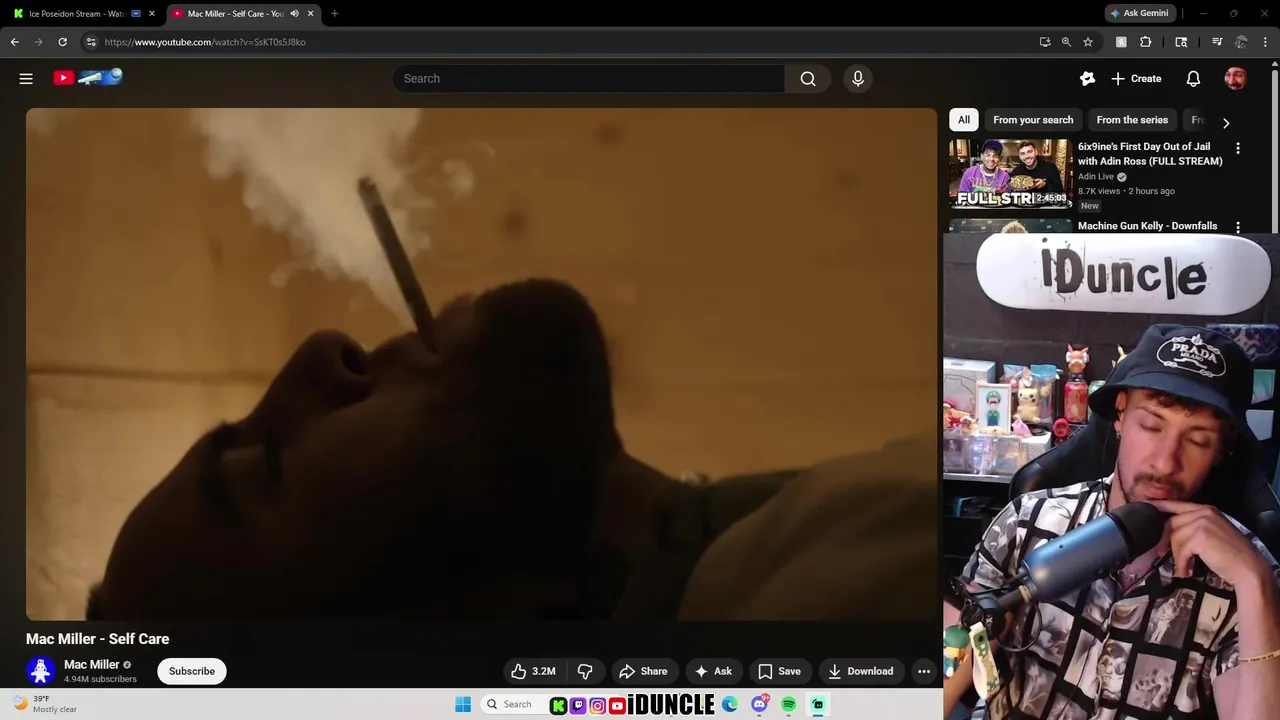Open more actions three-dot menu under video

pyautogui.click(x=924, y=671)
